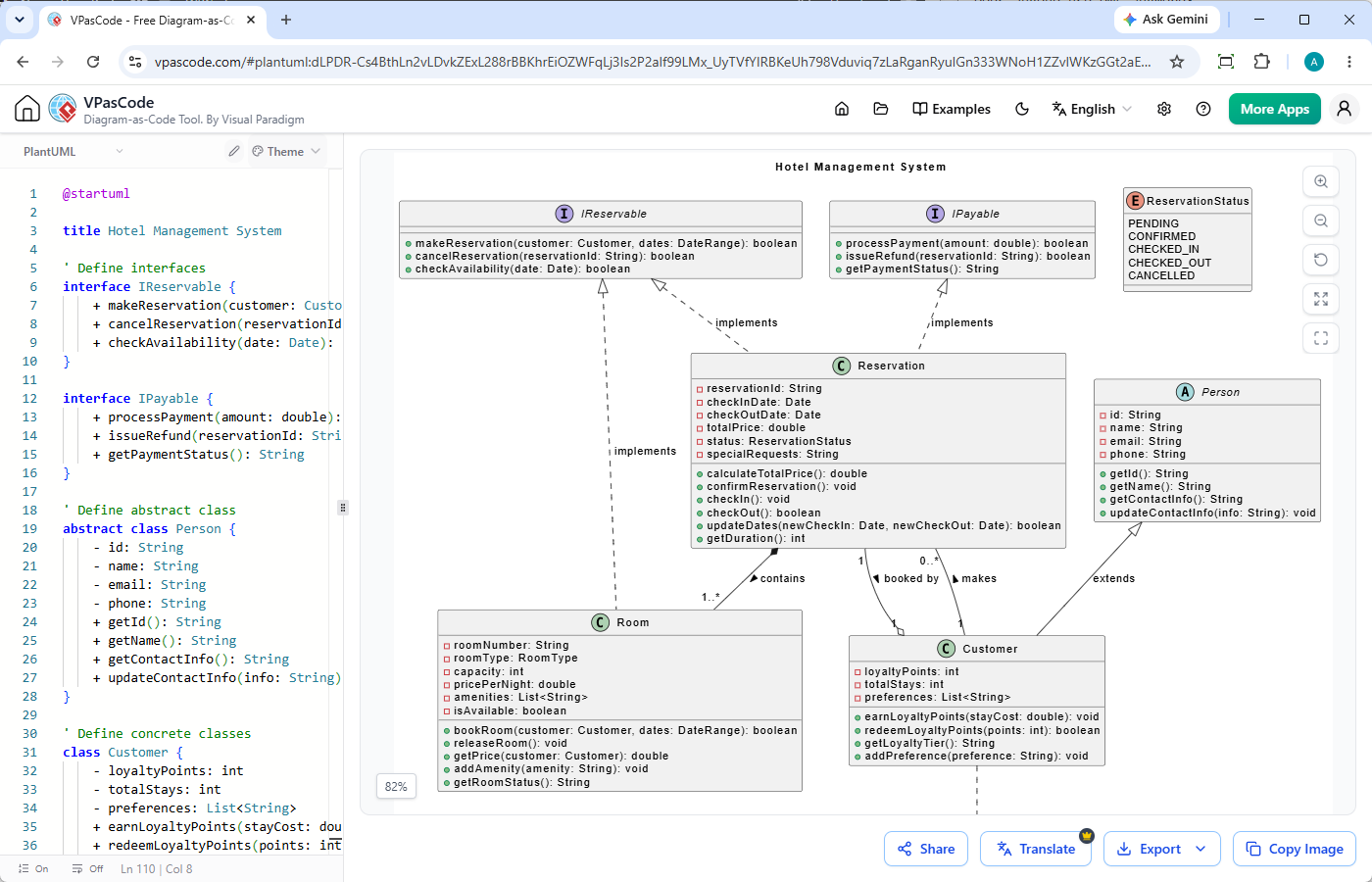Click the address bar URL
Image resolution: width=1372 pixels, height=882 pixels.
(x=652, y=62)
